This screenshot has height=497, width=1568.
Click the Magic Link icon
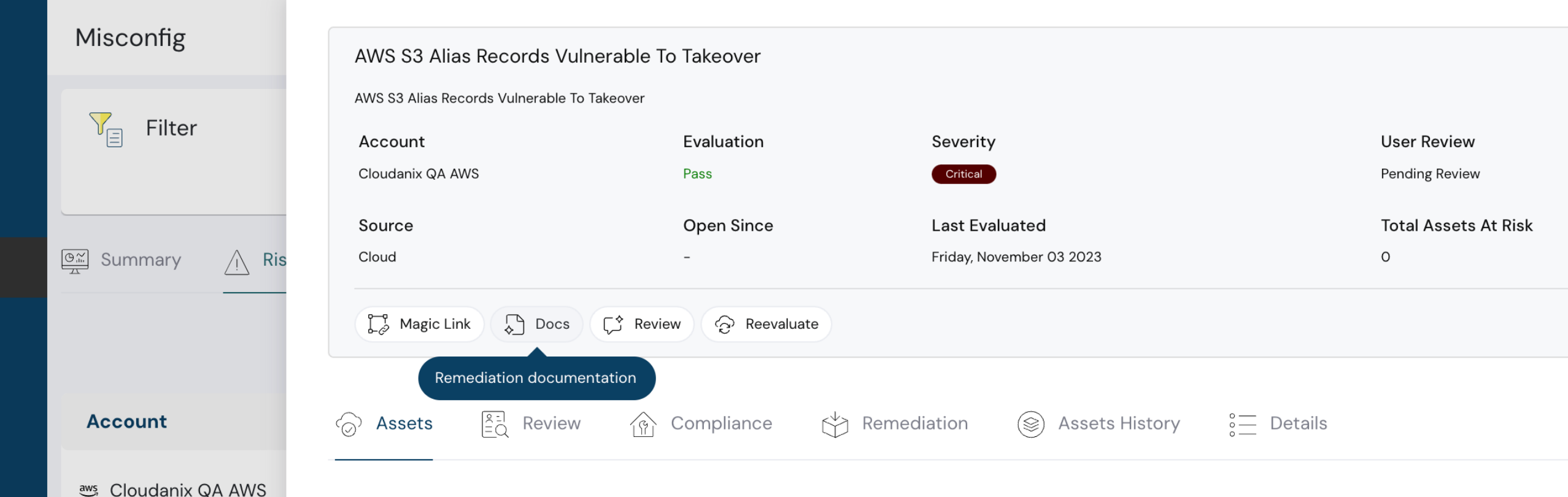378,324
